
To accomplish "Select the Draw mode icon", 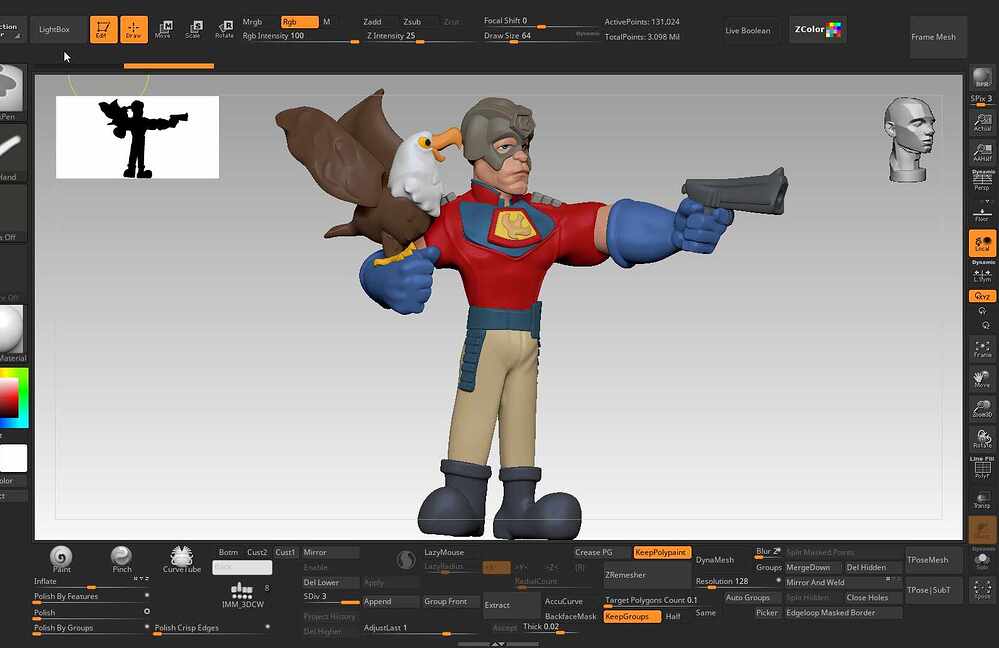I will 134,29.
